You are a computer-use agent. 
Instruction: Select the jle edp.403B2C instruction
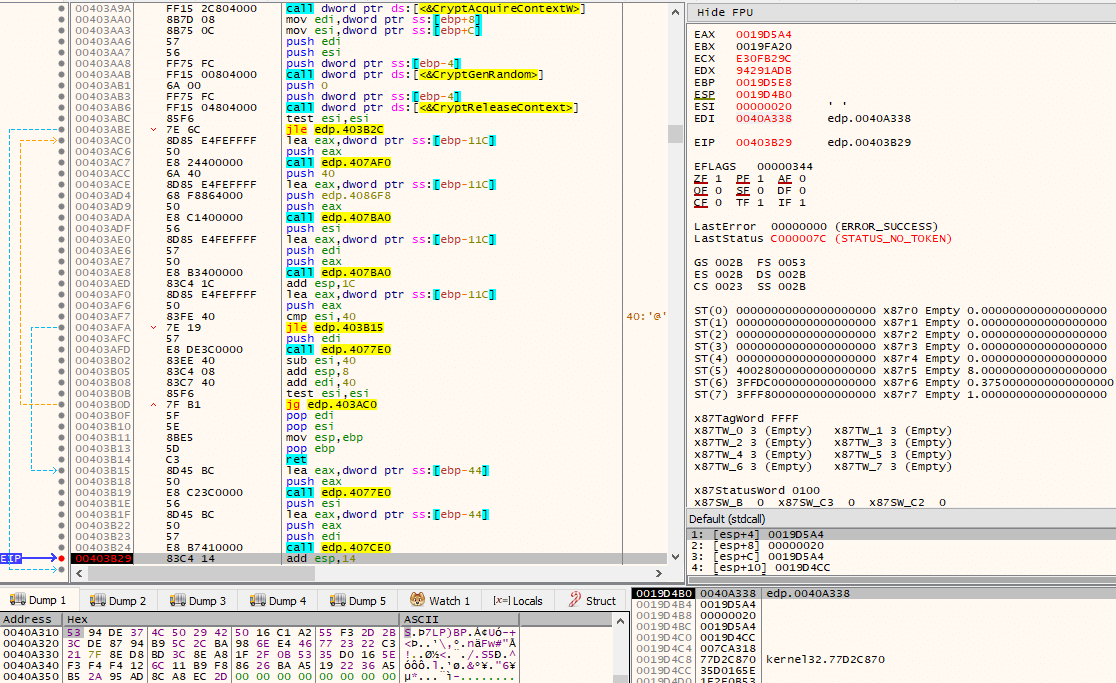pos(335,129)
